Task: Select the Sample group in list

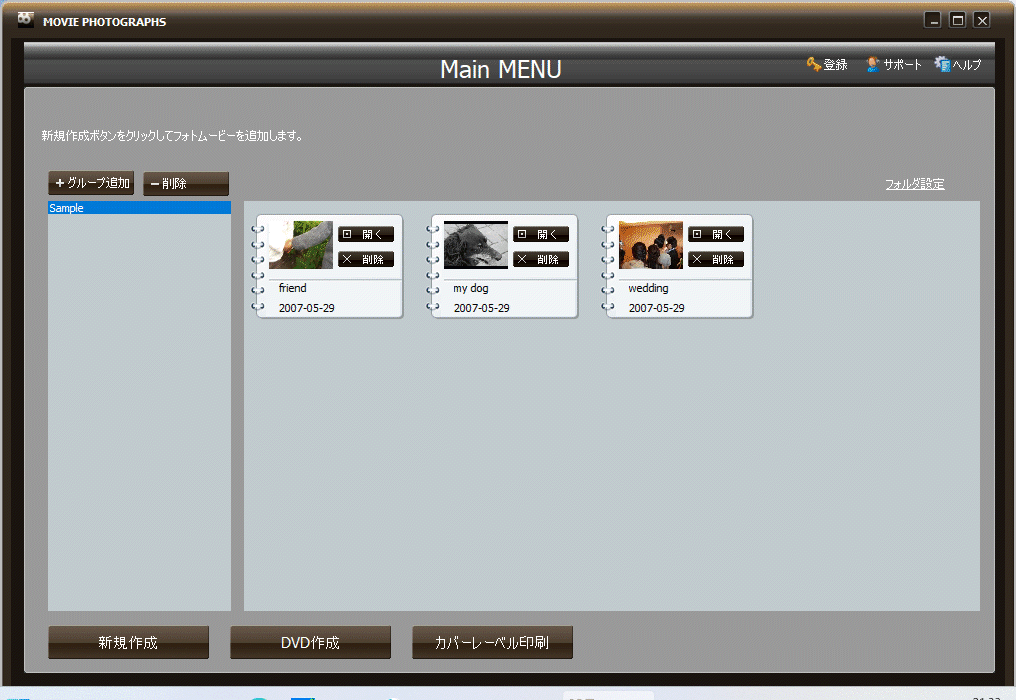Action: [x=139, y=208]
